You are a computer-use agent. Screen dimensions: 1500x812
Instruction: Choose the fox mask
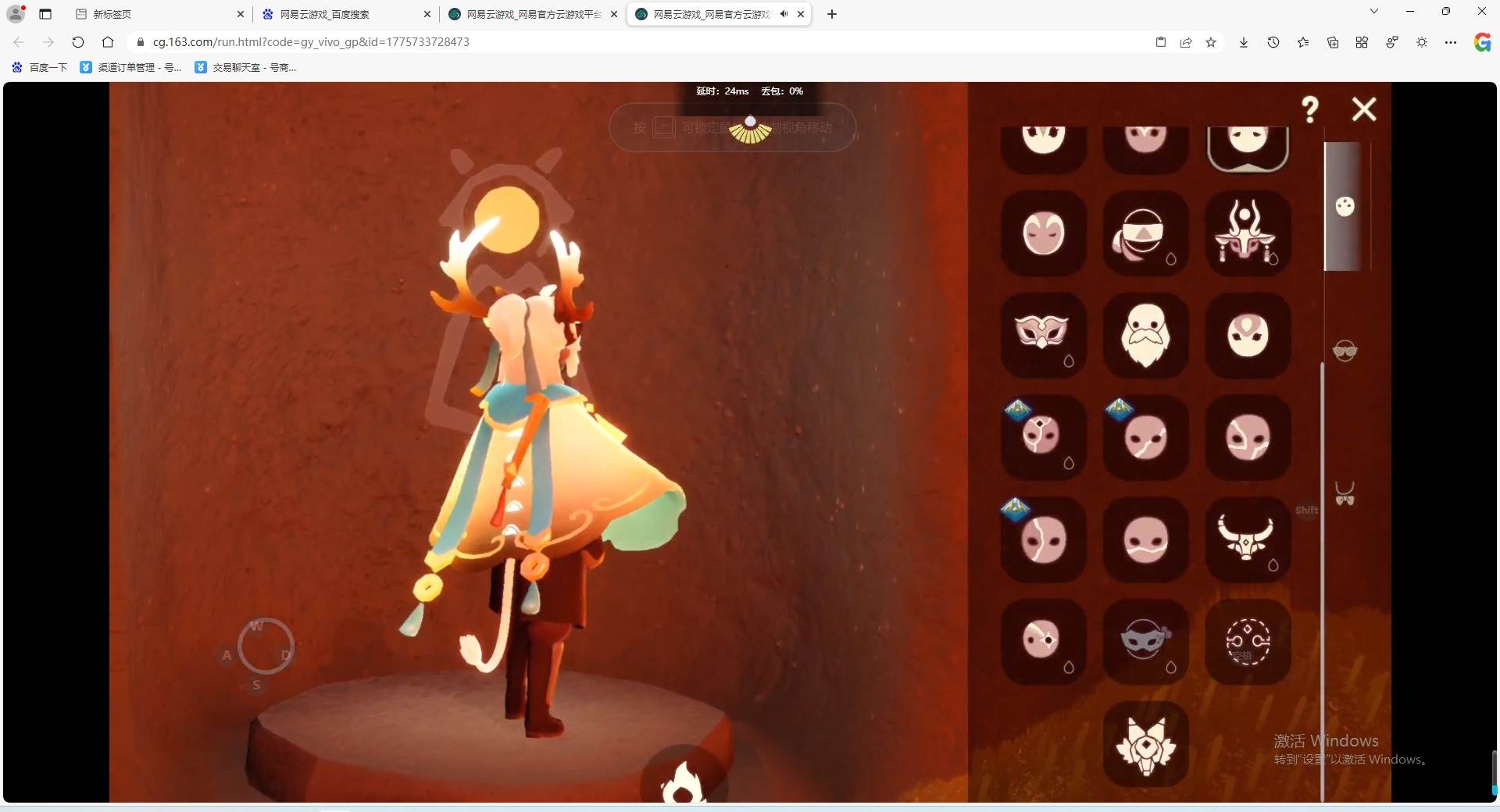click(1145, 744)
